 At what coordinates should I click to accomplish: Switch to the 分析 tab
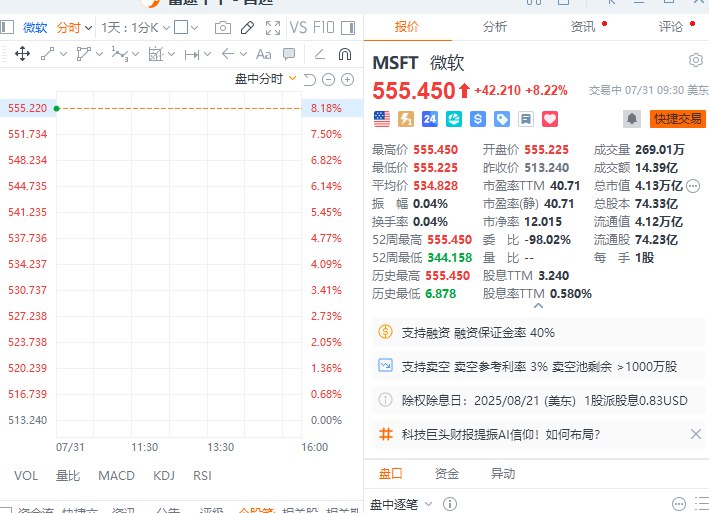(x=494, y=27)
